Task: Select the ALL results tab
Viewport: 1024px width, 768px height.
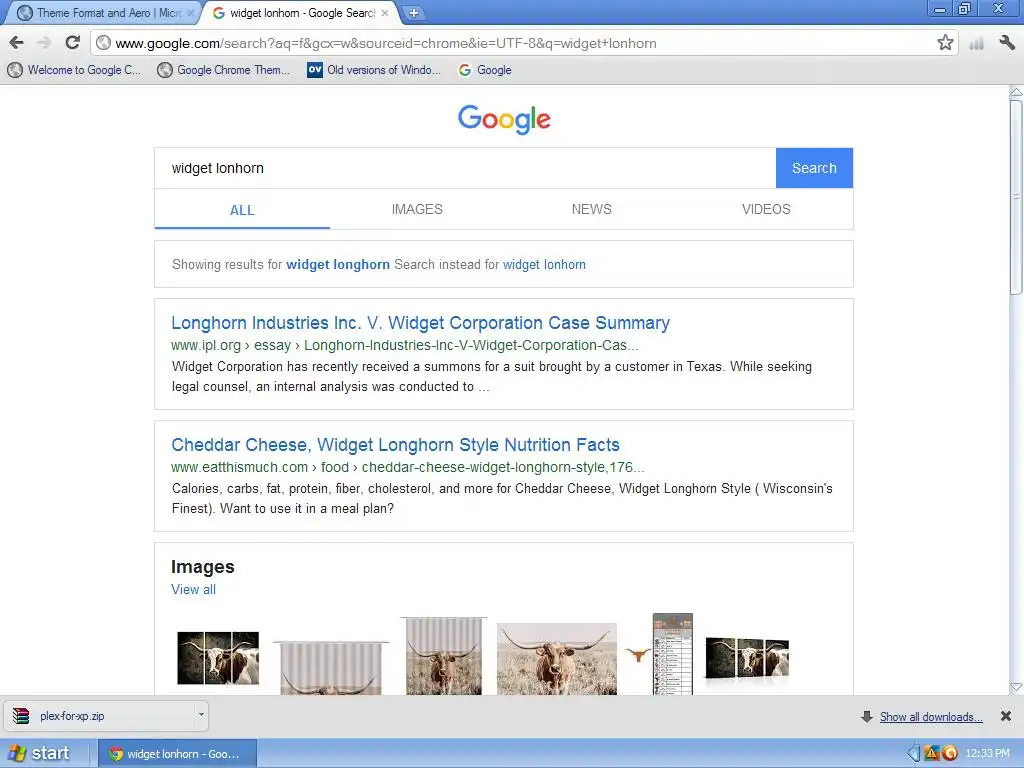Action: coord(242,210)
